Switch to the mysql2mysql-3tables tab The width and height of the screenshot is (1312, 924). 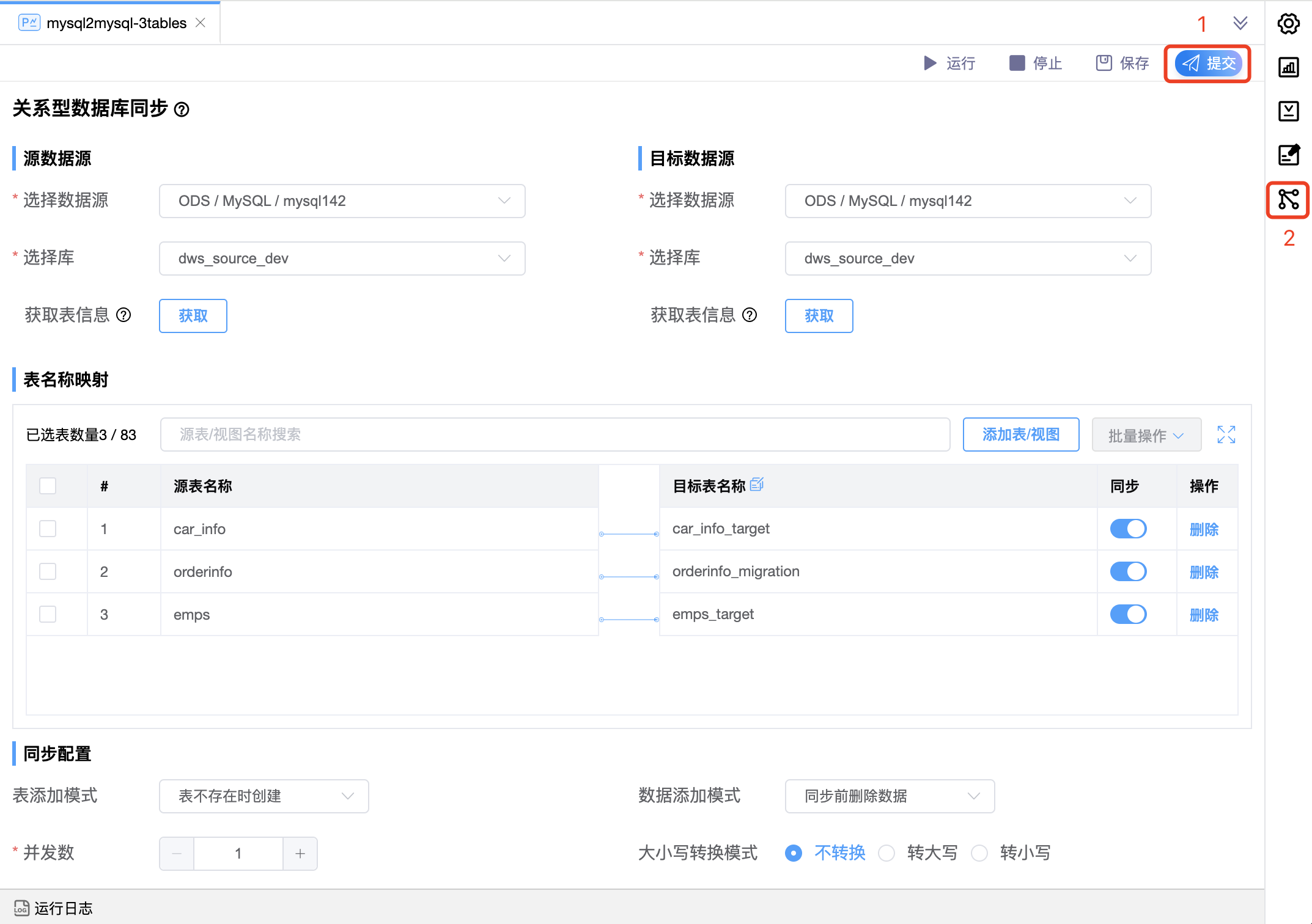tap(116, 23)
